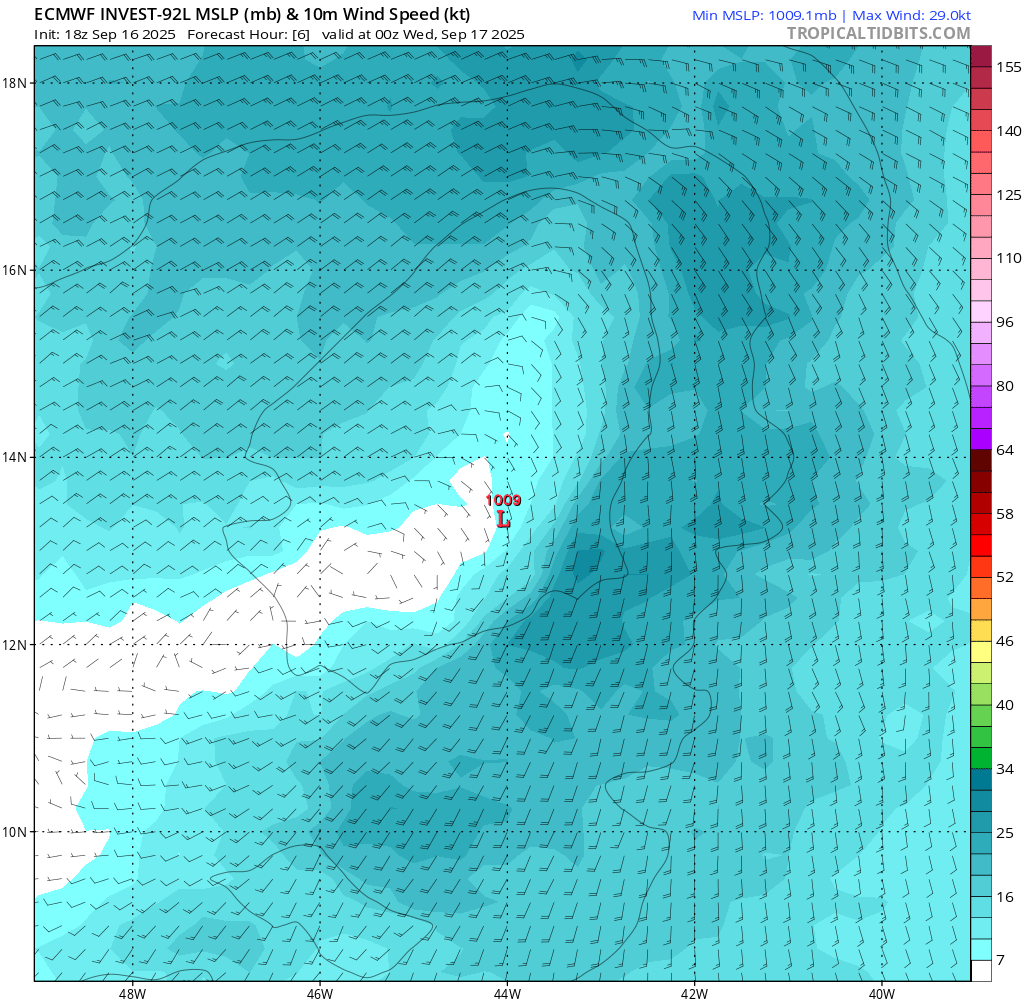Click the Init: 18z Sep 16 2025 text
Image resolution: width=1024 pixels, height=1001 pixels.
tap(104, 35)
